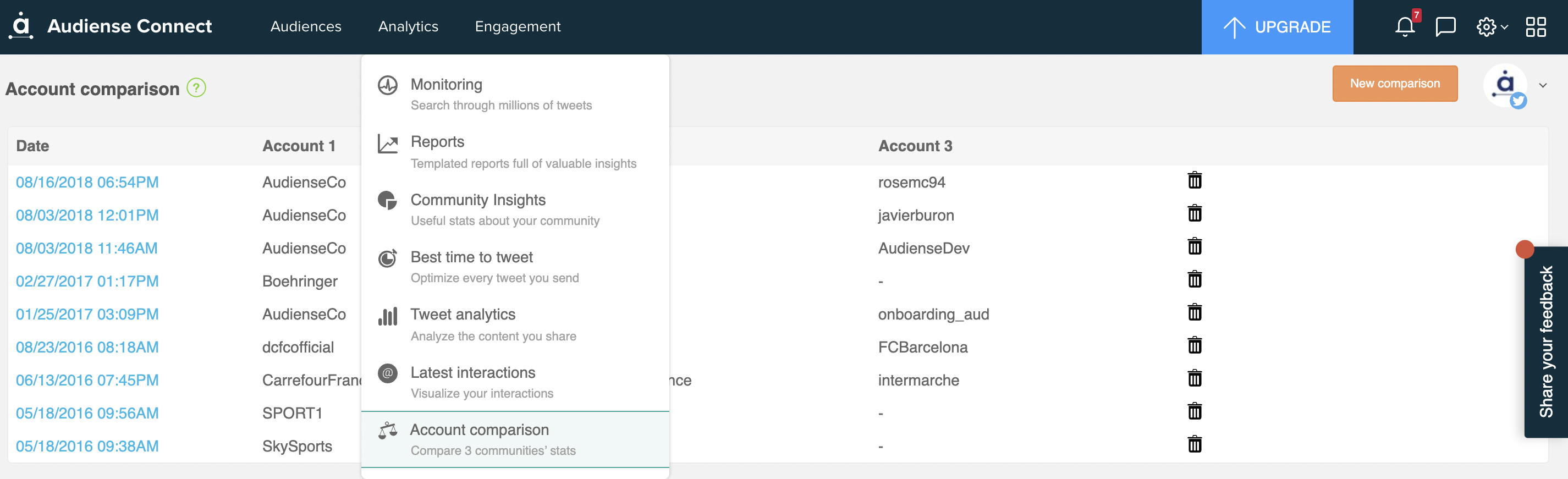The image size is (1568, 479).
Task: Open comparison dated 08/23/2016 08:18AM
Action: pyautogui.click(x=87, y=347)
